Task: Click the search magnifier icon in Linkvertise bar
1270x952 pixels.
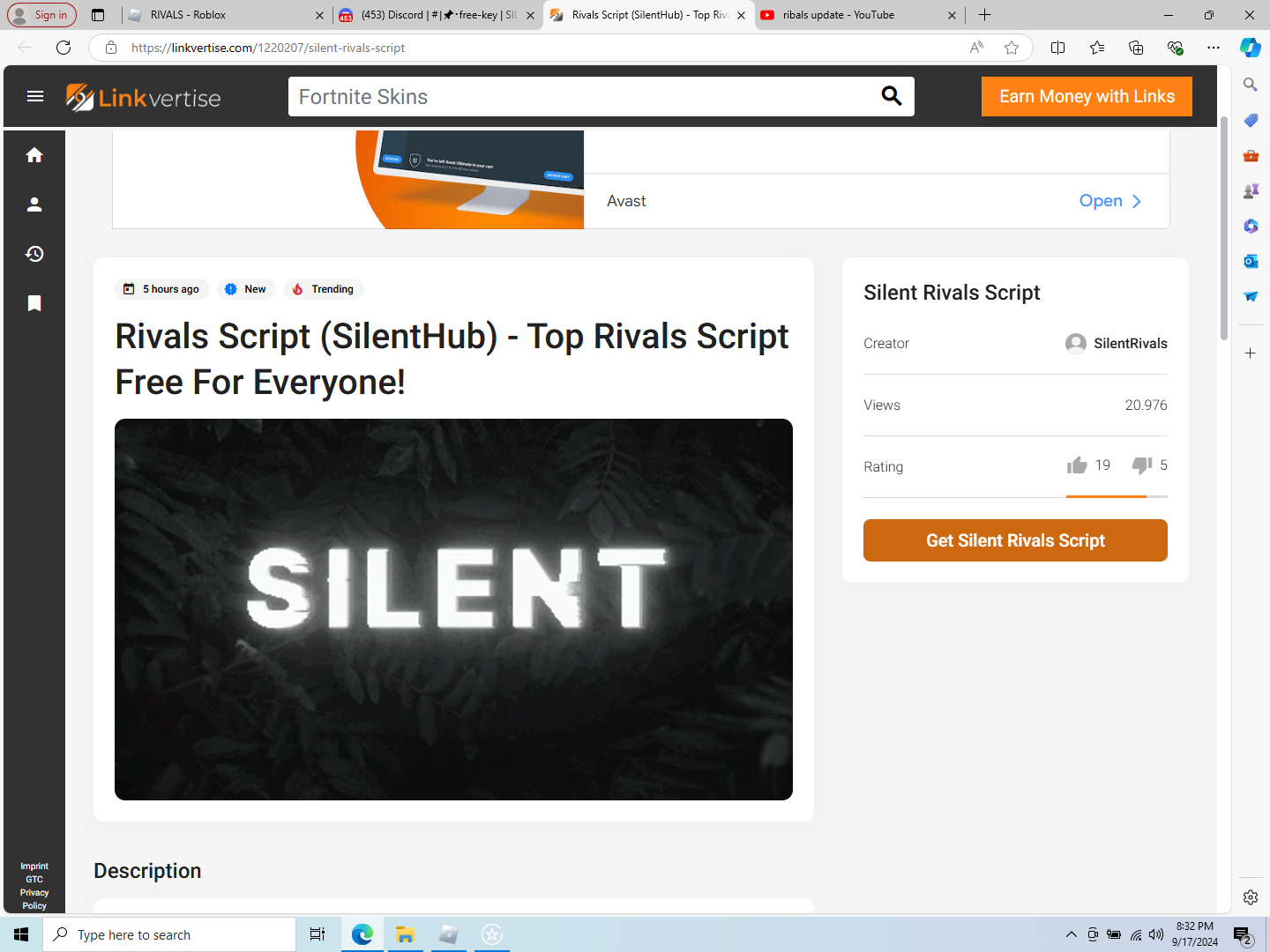Action: click(892, 96)
